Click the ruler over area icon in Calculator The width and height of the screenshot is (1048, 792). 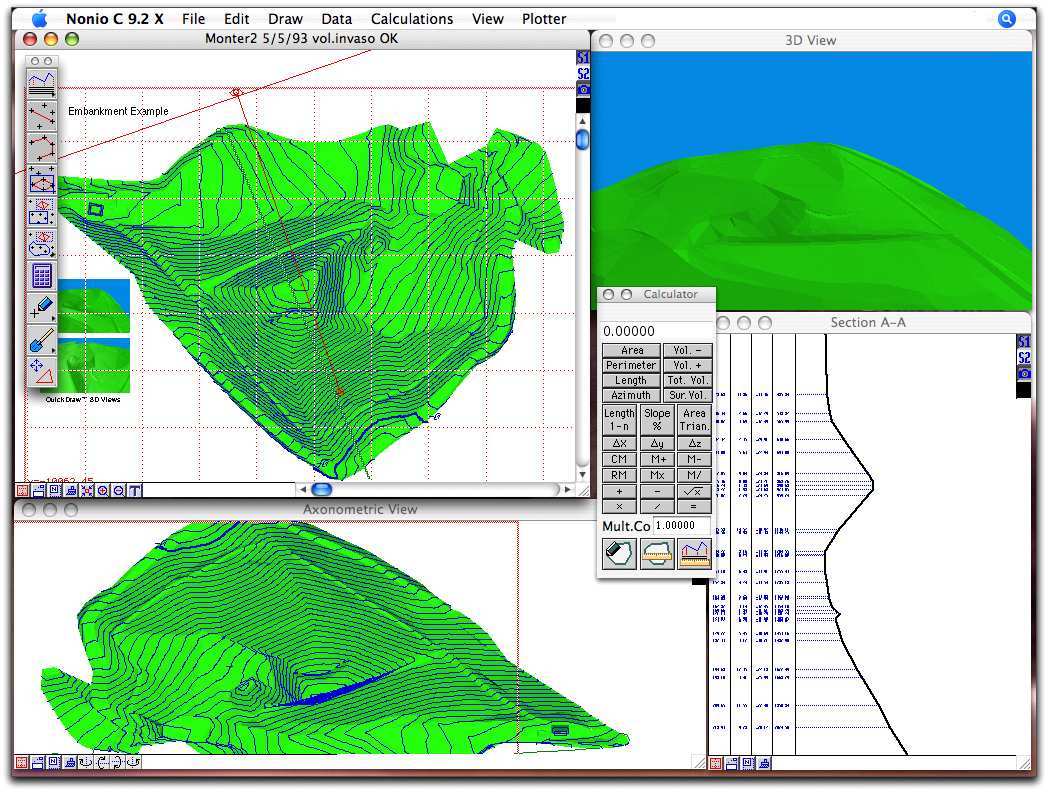coord(657,554)
